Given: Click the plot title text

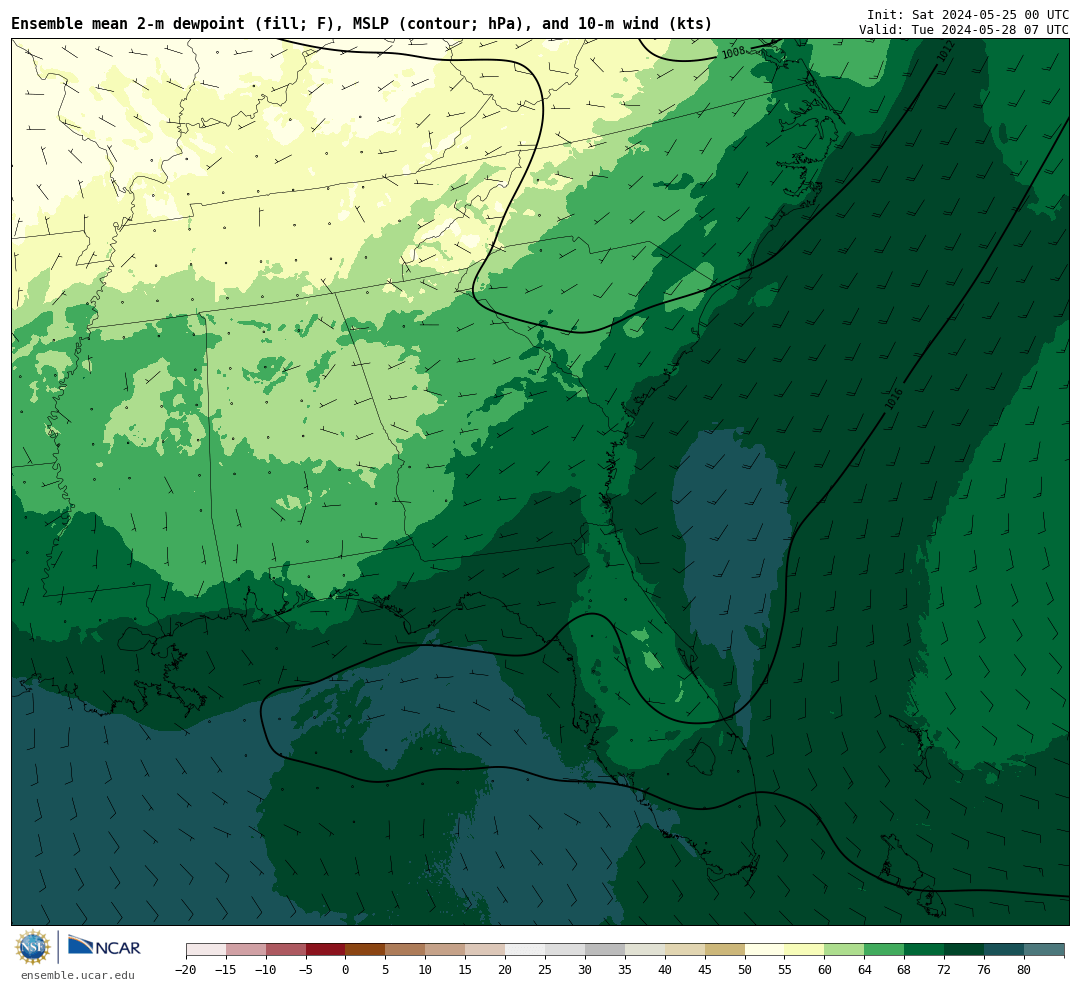Looking at the screenshot, I should click(x=362, y=24).
